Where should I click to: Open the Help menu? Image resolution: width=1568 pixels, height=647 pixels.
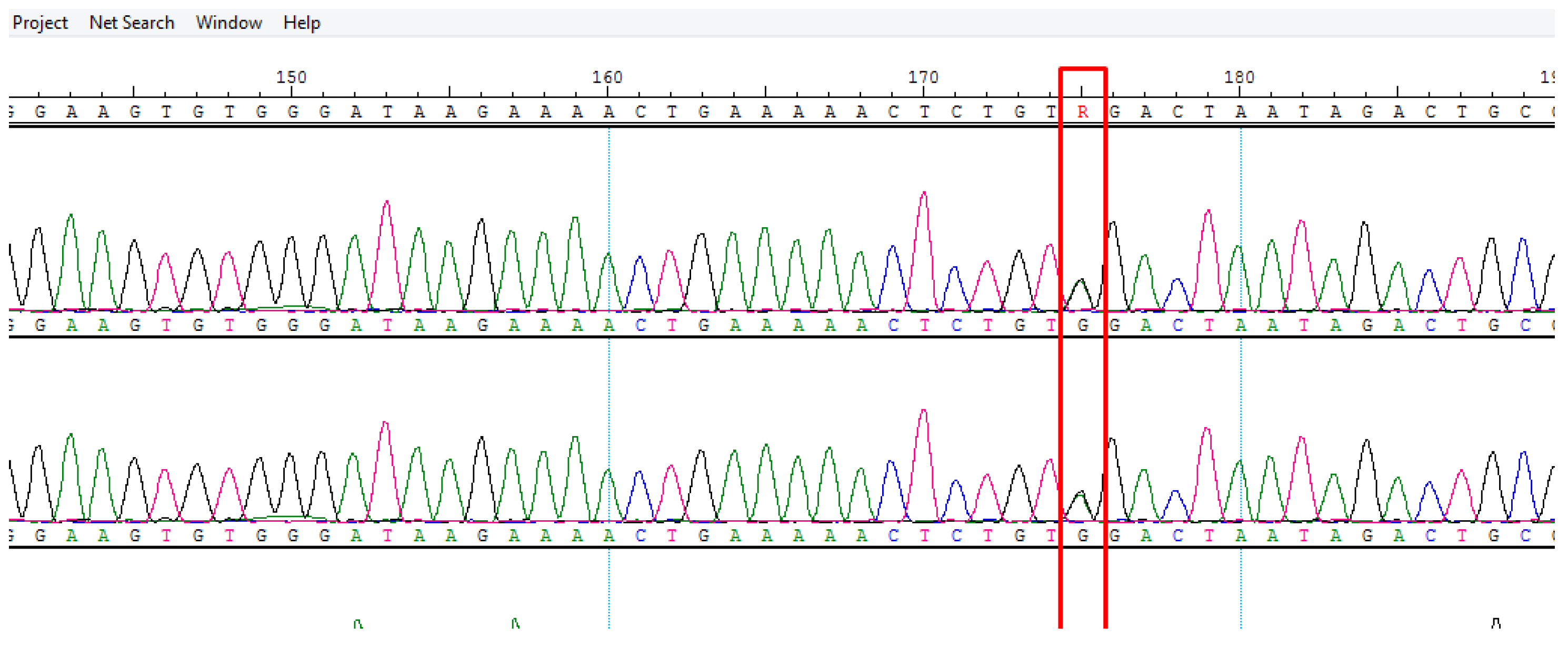pyautogui.click(x=301, y=23)
